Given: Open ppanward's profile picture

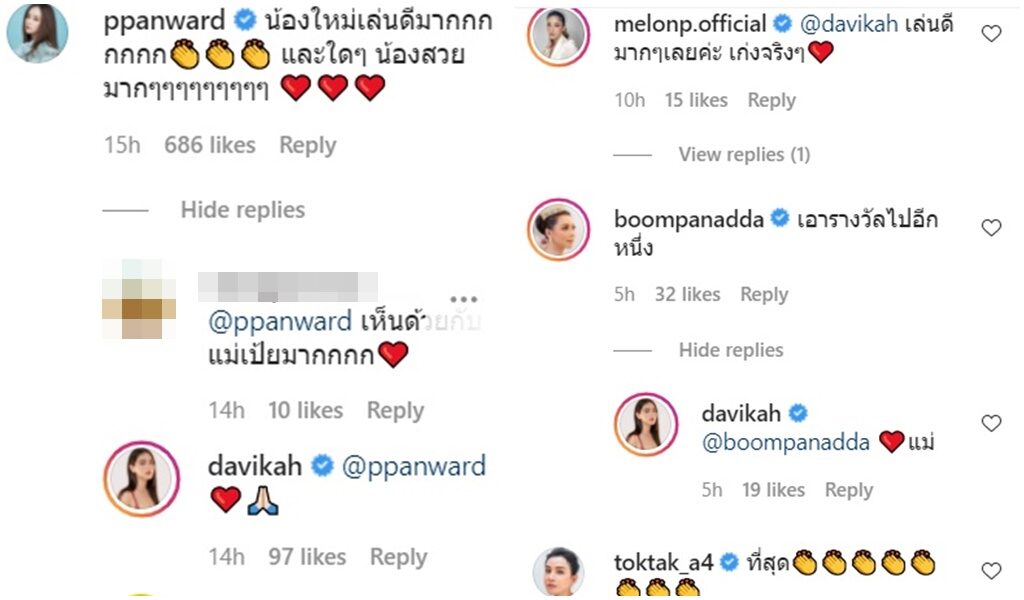Looking at the screenshot, I should 37,33.
